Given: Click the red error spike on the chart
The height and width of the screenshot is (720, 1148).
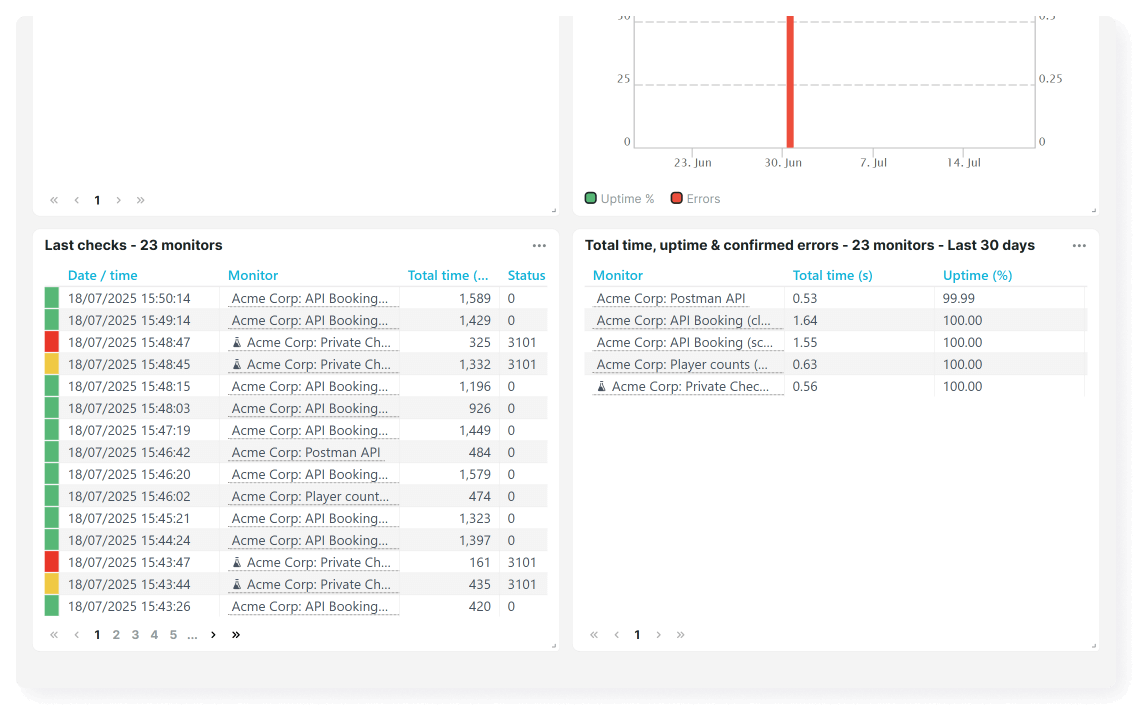Looking at the screenshot, I should coord(790,80).
